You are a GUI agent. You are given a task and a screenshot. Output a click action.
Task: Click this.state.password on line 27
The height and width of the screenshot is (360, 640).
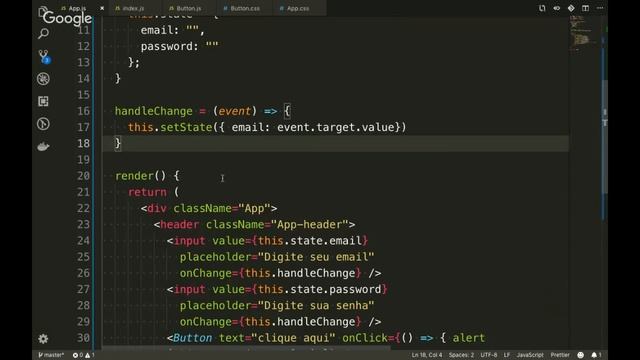[x=320, y=289]
